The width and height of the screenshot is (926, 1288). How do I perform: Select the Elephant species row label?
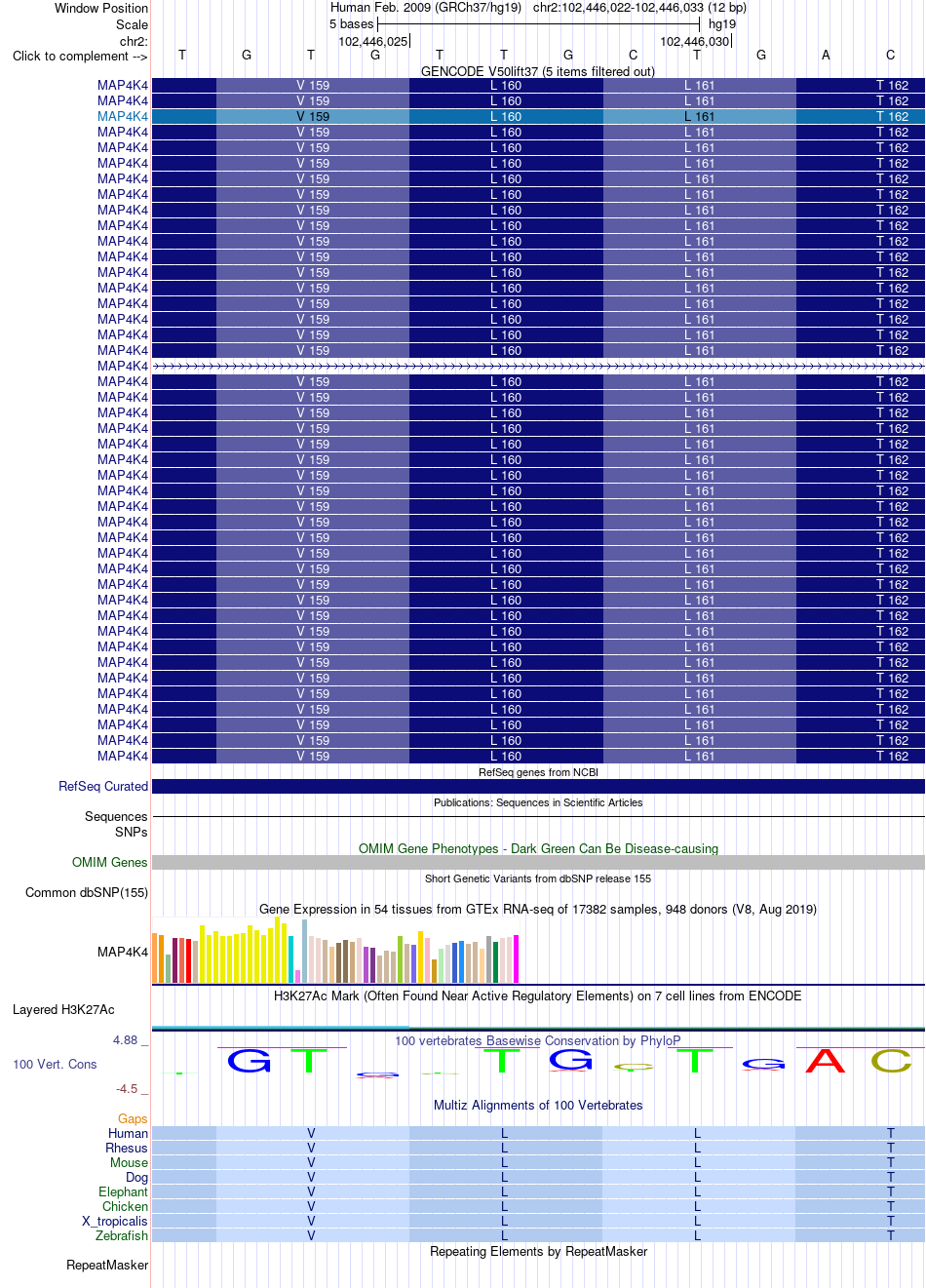click(123, 1191)
